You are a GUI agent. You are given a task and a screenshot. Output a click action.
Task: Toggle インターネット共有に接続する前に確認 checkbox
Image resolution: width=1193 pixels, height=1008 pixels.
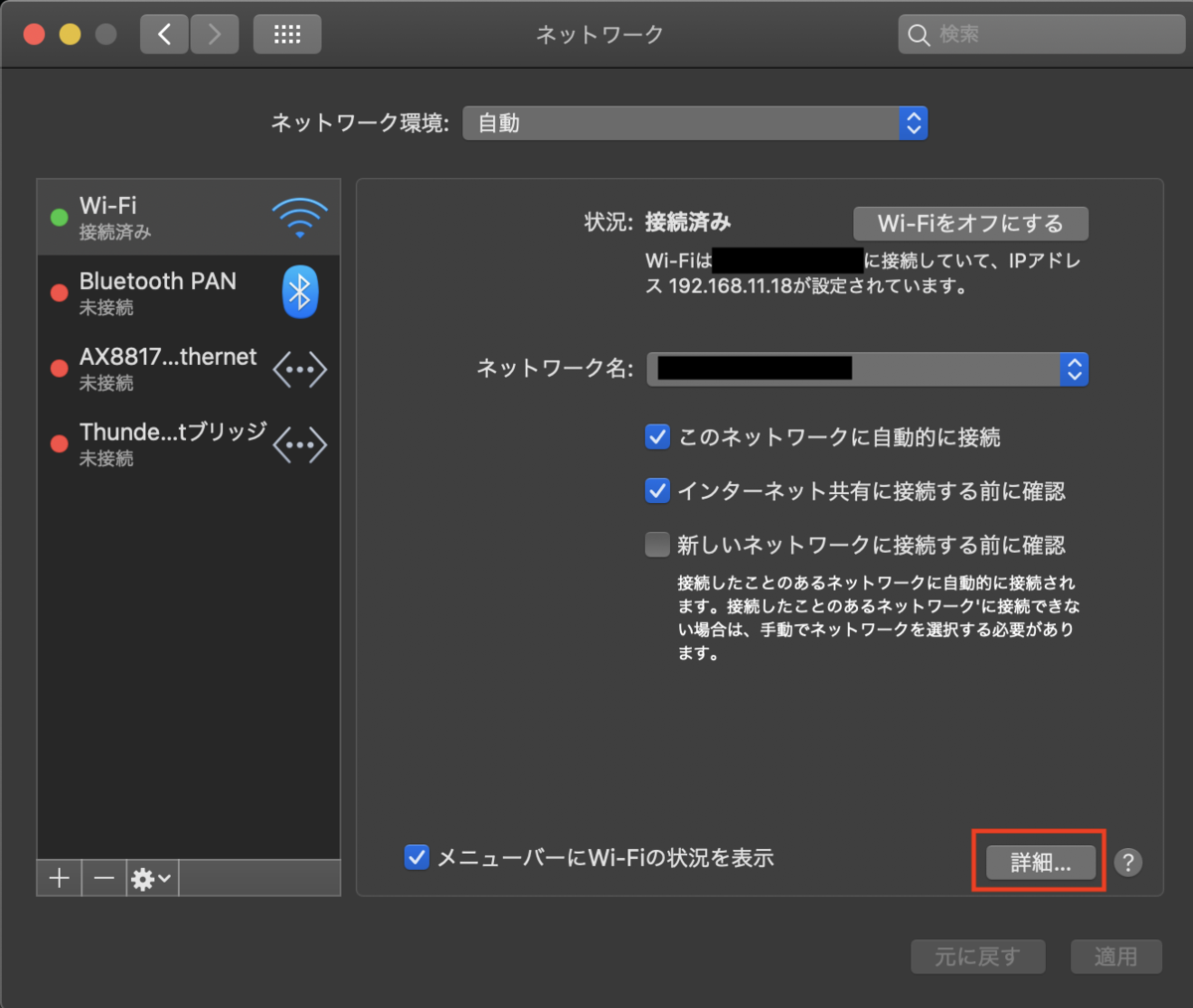pyautogui.click(x=657, y=490)
